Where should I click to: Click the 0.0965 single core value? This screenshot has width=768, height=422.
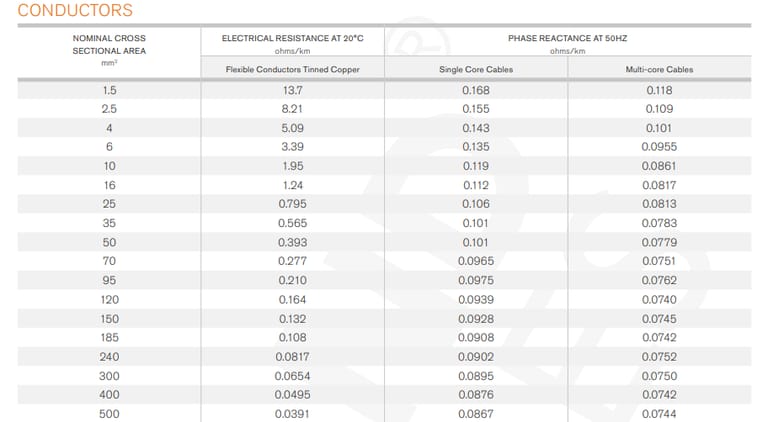pyautogui.click(x=476, y=261)
